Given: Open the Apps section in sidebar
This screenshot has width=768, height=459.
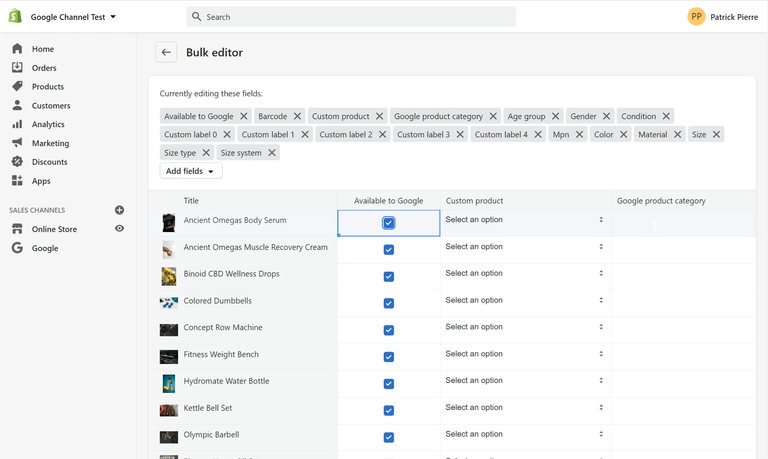Looking at the screenshot, I should (40, 181).
